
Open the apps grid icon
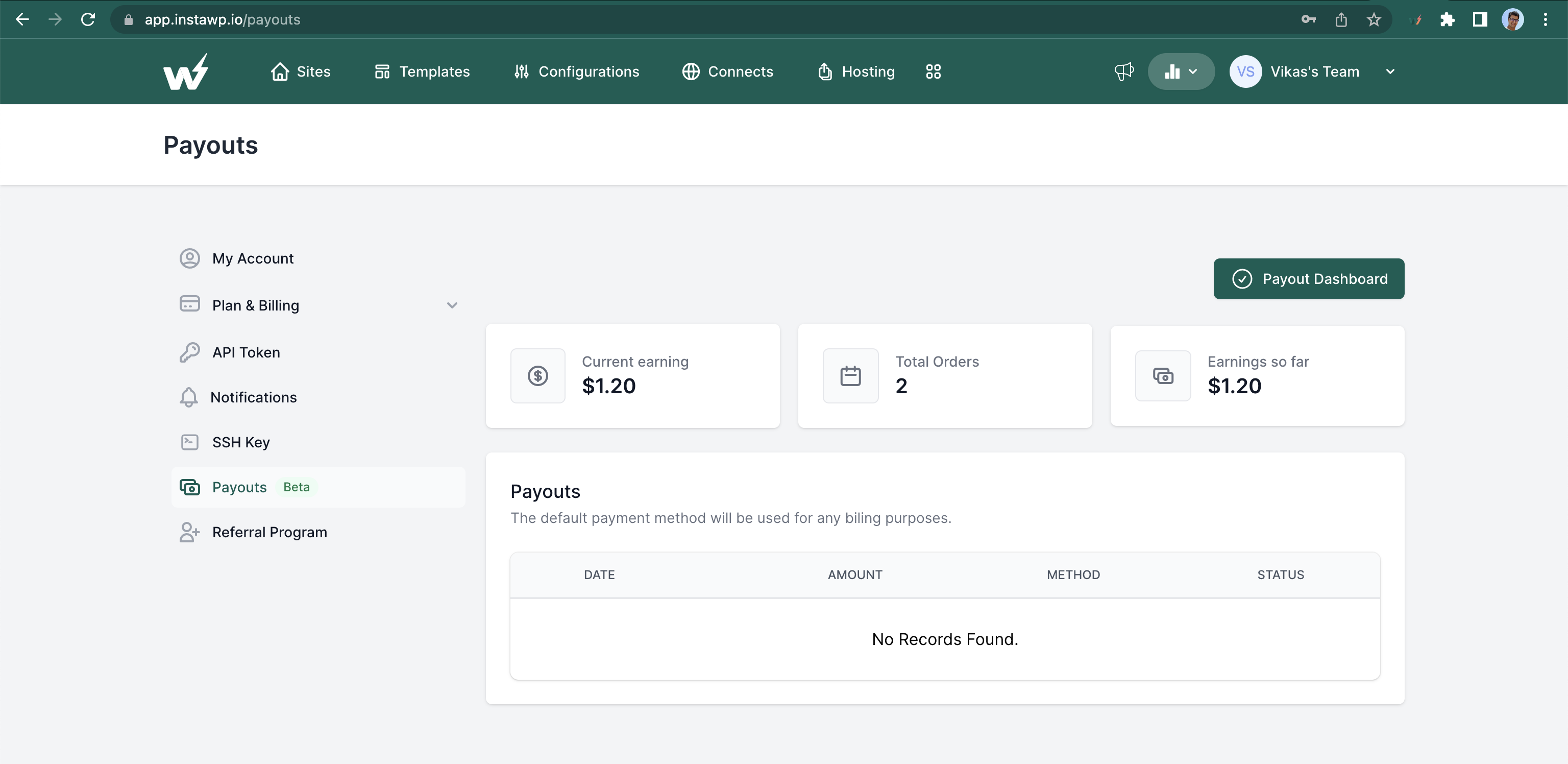click(933, 72)
